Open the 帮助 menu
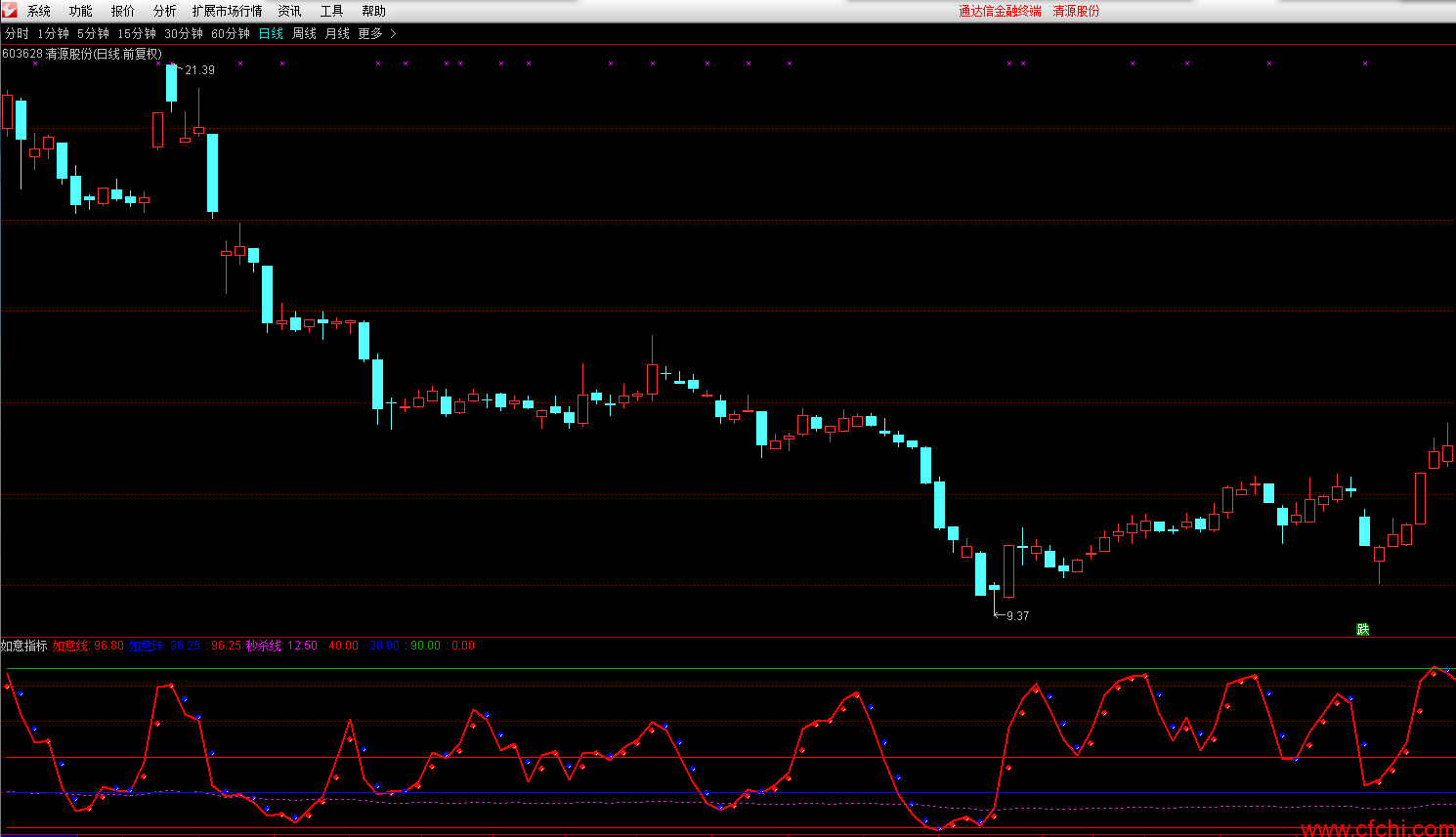 [374, 12]
